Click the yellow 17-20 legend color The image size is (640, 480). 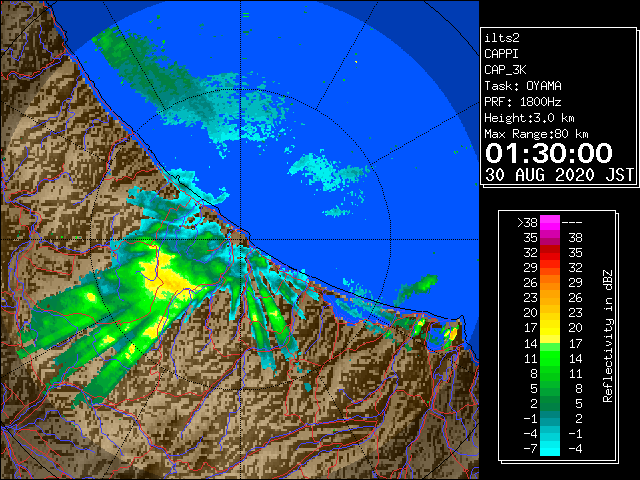(x=550, y=328)
